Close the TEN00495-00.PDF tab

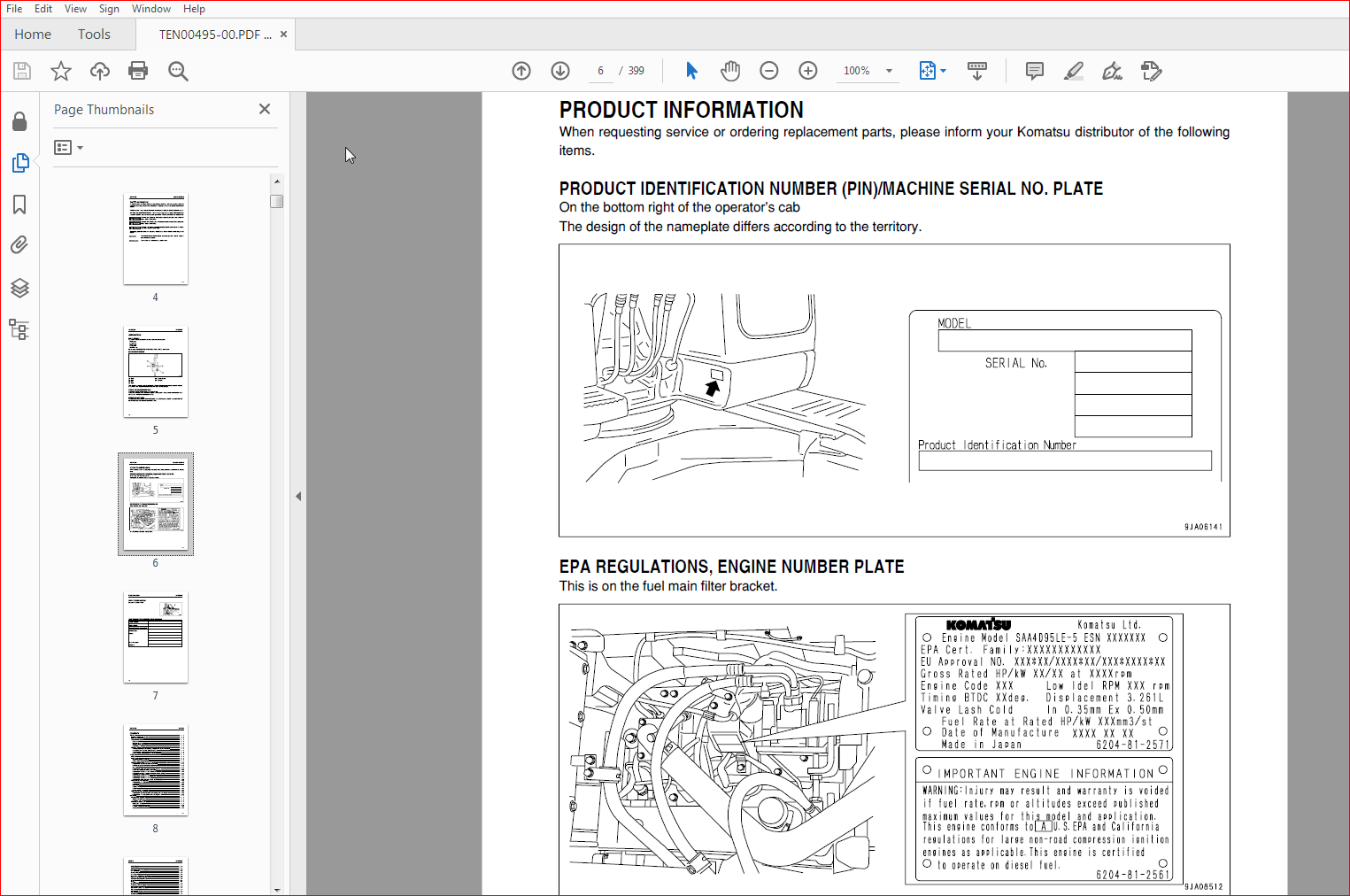tap(284, 35)
